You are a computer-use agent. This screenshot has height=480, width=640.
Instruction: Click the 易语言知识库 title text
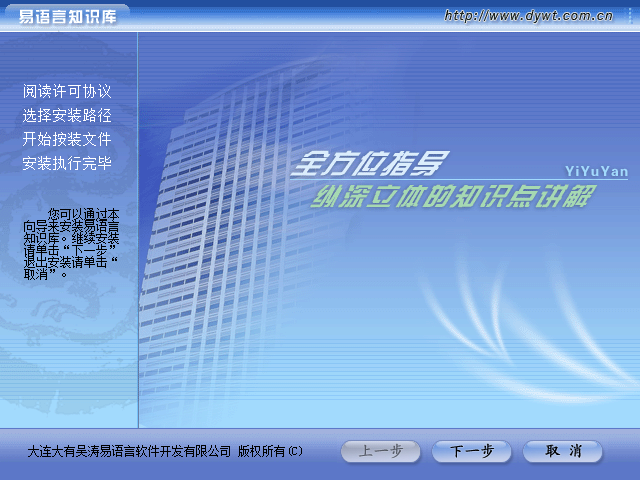pos(68,17)
